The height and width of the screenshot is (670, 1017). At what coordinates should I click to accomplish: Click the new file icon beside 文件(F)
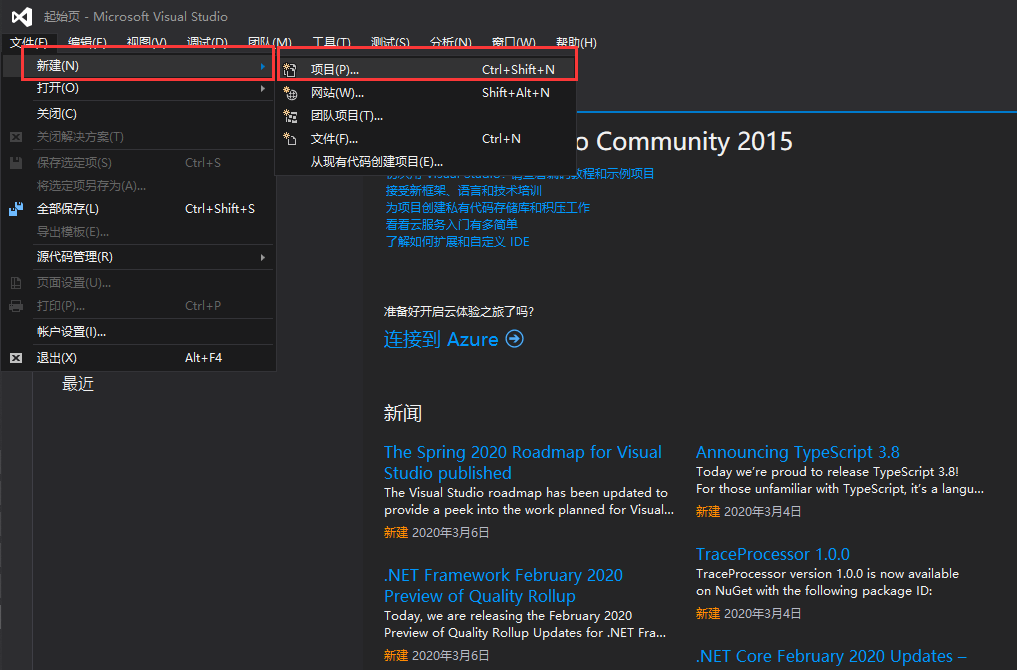(290, 139)
